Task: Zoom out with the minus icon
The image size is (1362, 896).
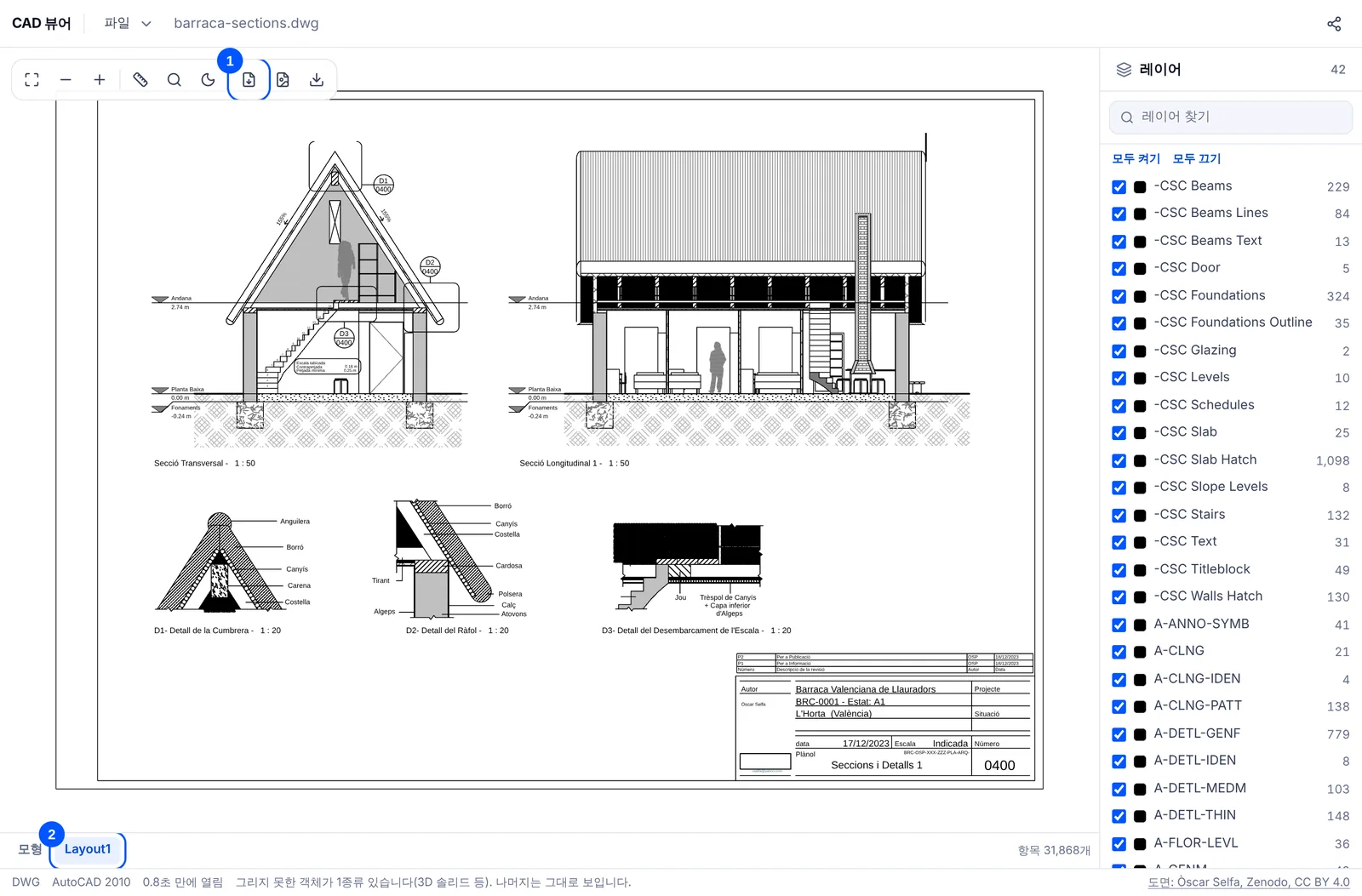Action: [x=66, y=80]
